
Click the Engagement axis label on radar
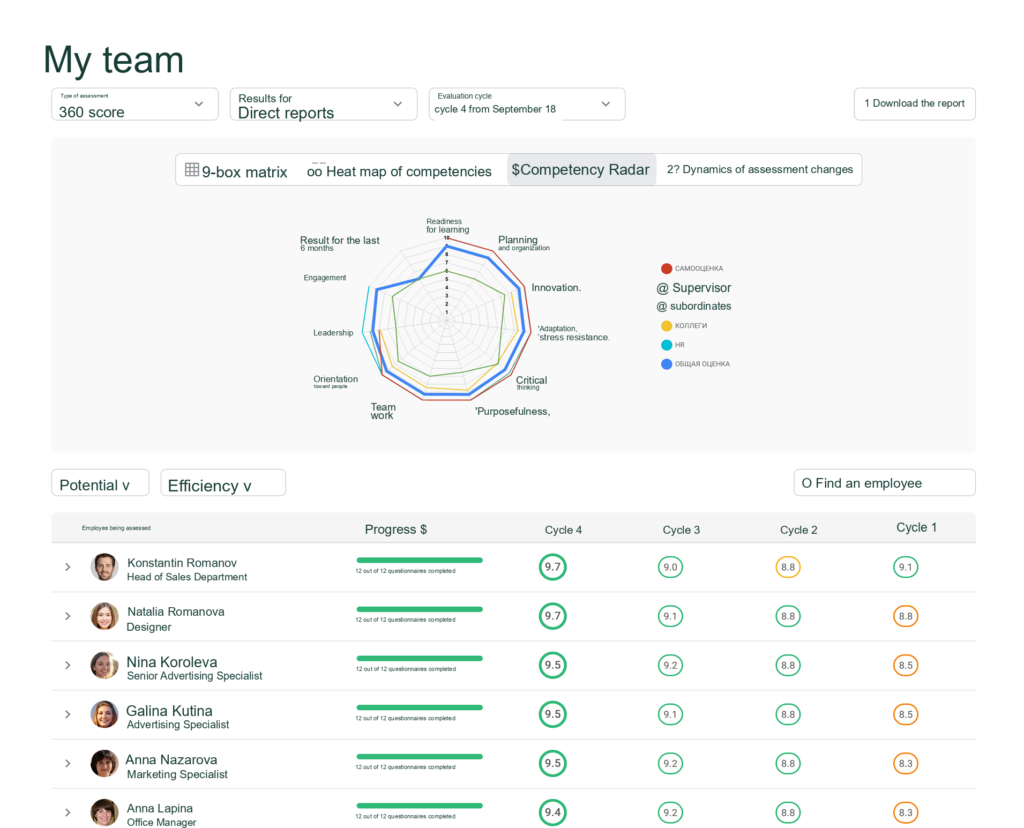(325, 278)
